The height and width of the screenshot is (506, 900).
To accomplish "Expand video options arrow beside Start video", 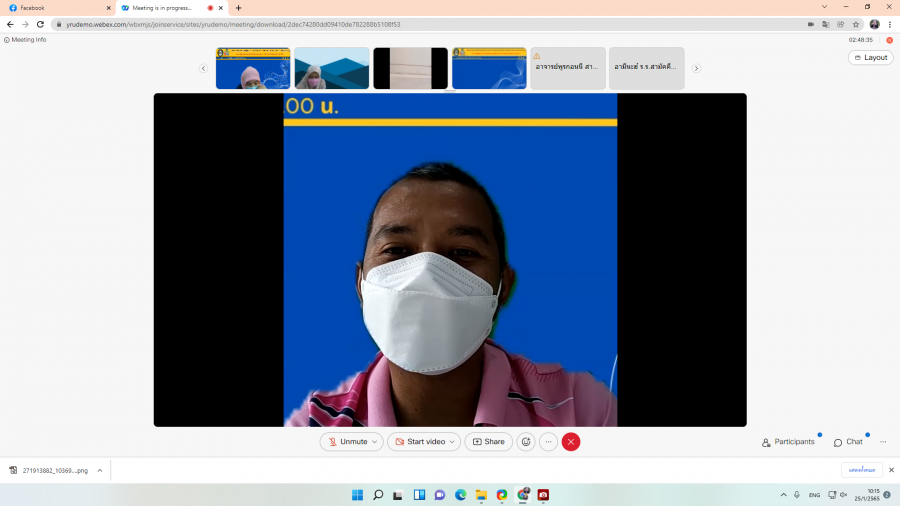I will (453, 442).
